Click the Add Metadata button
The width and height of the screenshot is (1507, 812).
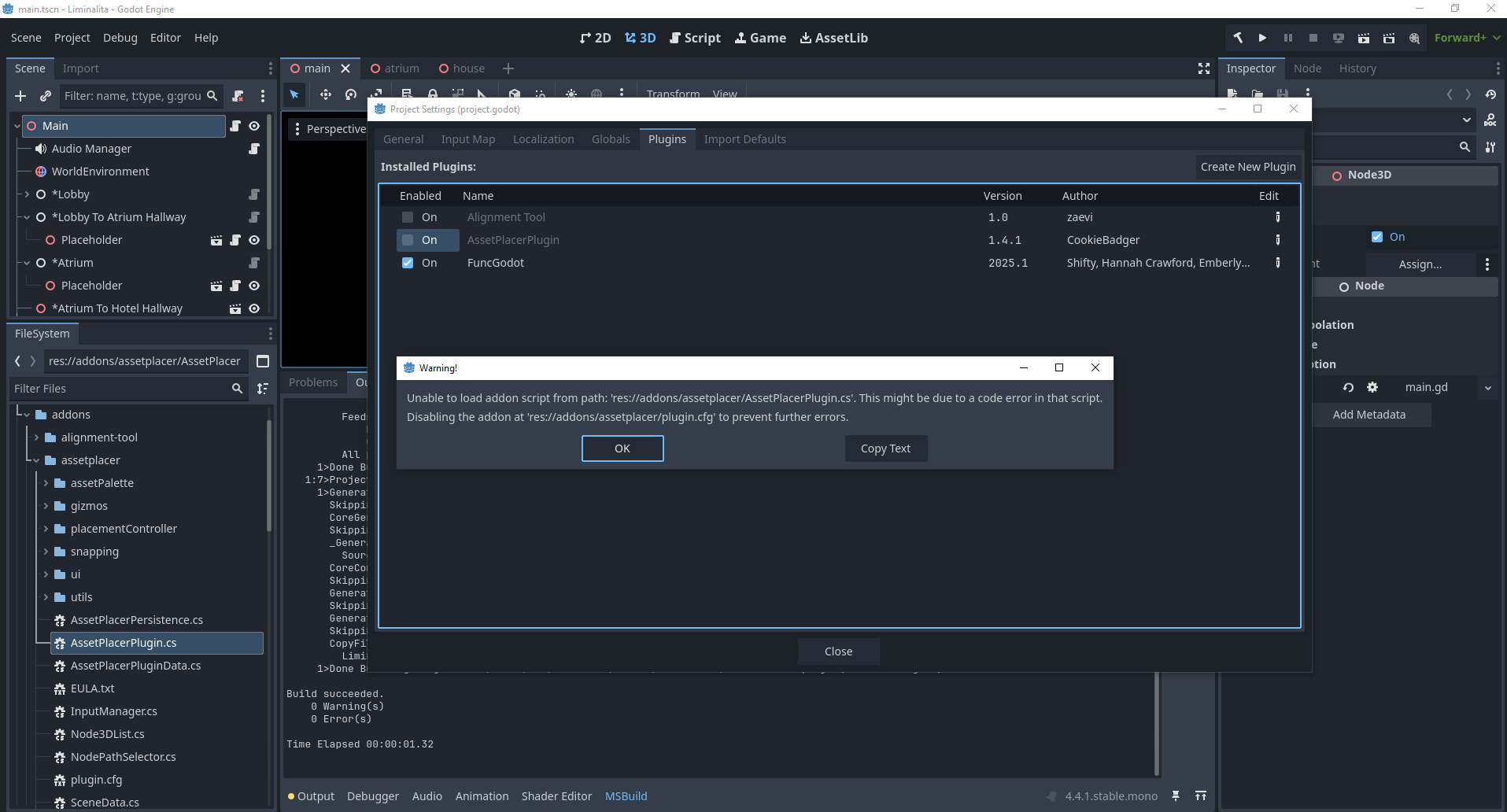tap(1368, 415)
